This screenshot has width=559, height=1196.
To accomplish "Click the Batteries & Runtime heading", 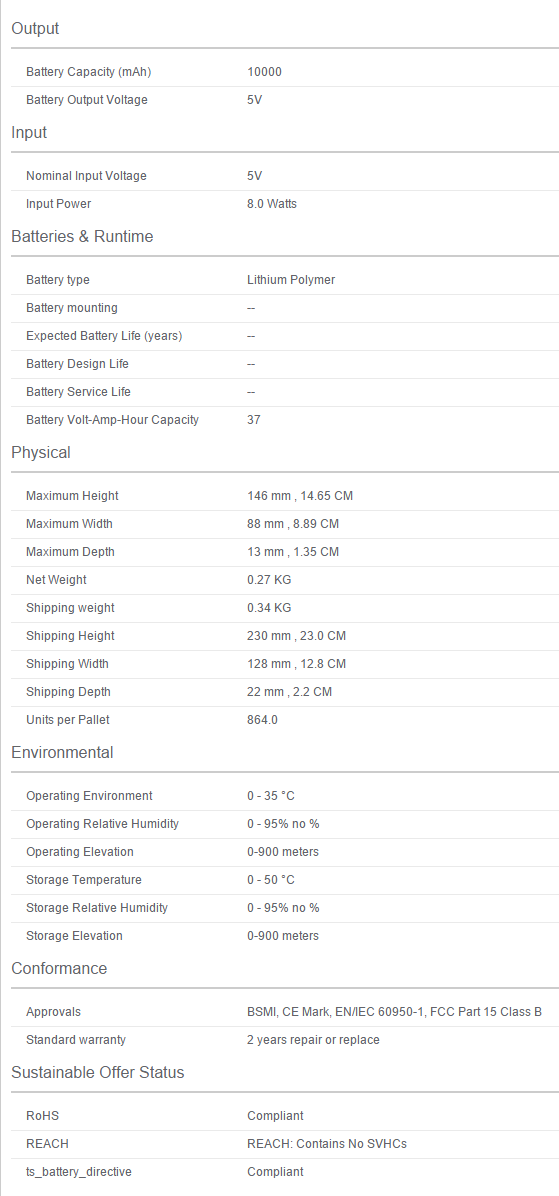I will [82, 236].
